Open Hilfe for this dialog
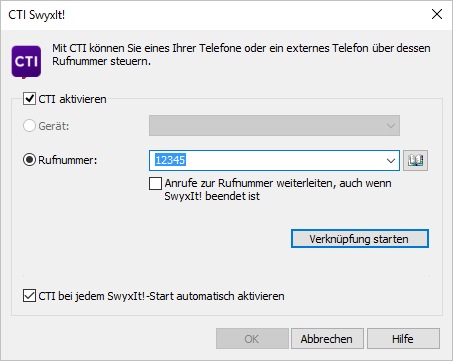 (x=403, y=339)
